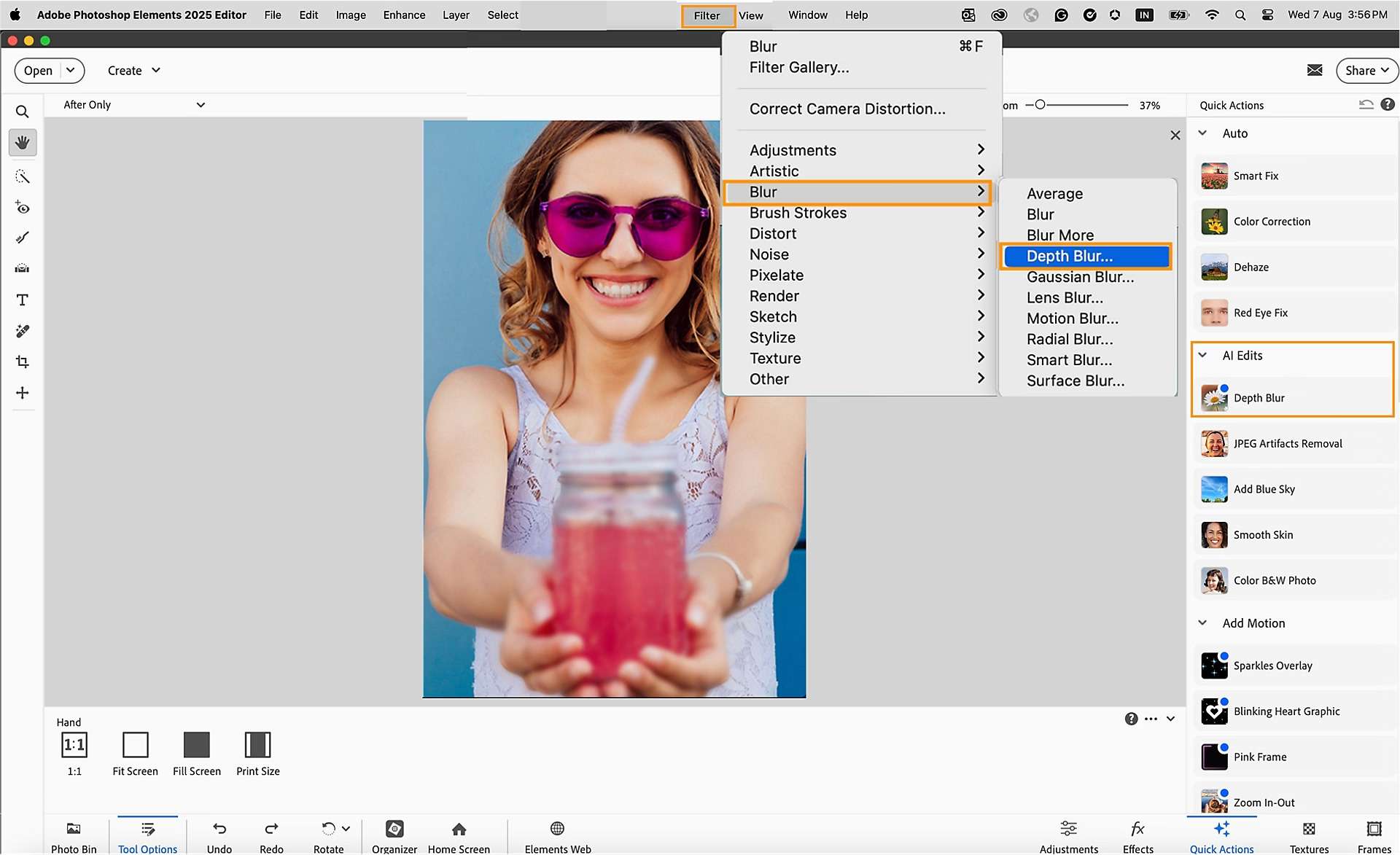Apply the Smooth Skin action
Viewport: 1400px width, 855px height.
pos(1294,535)
